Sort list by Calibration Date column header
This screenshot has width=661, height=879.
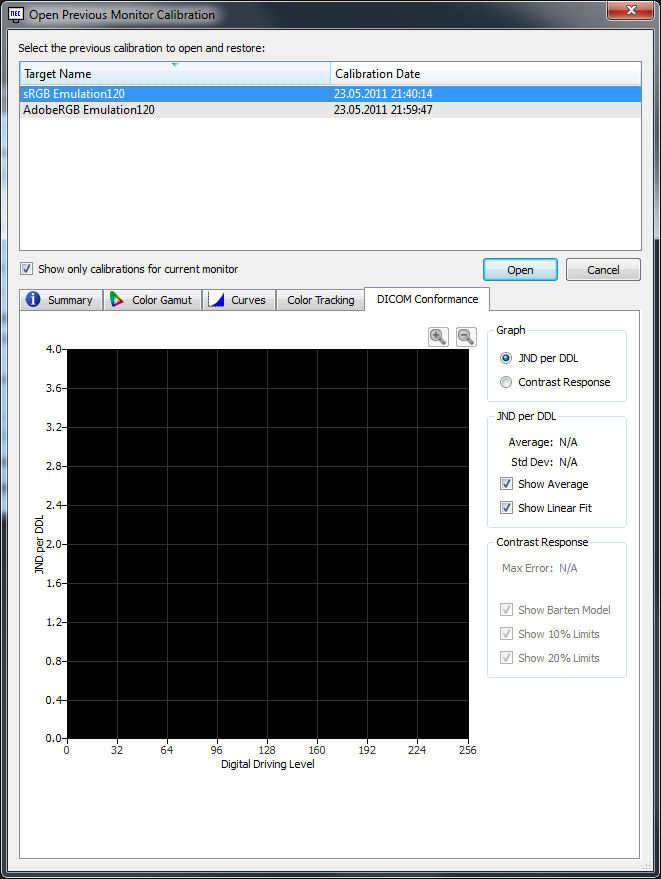[x=485, y=74]
